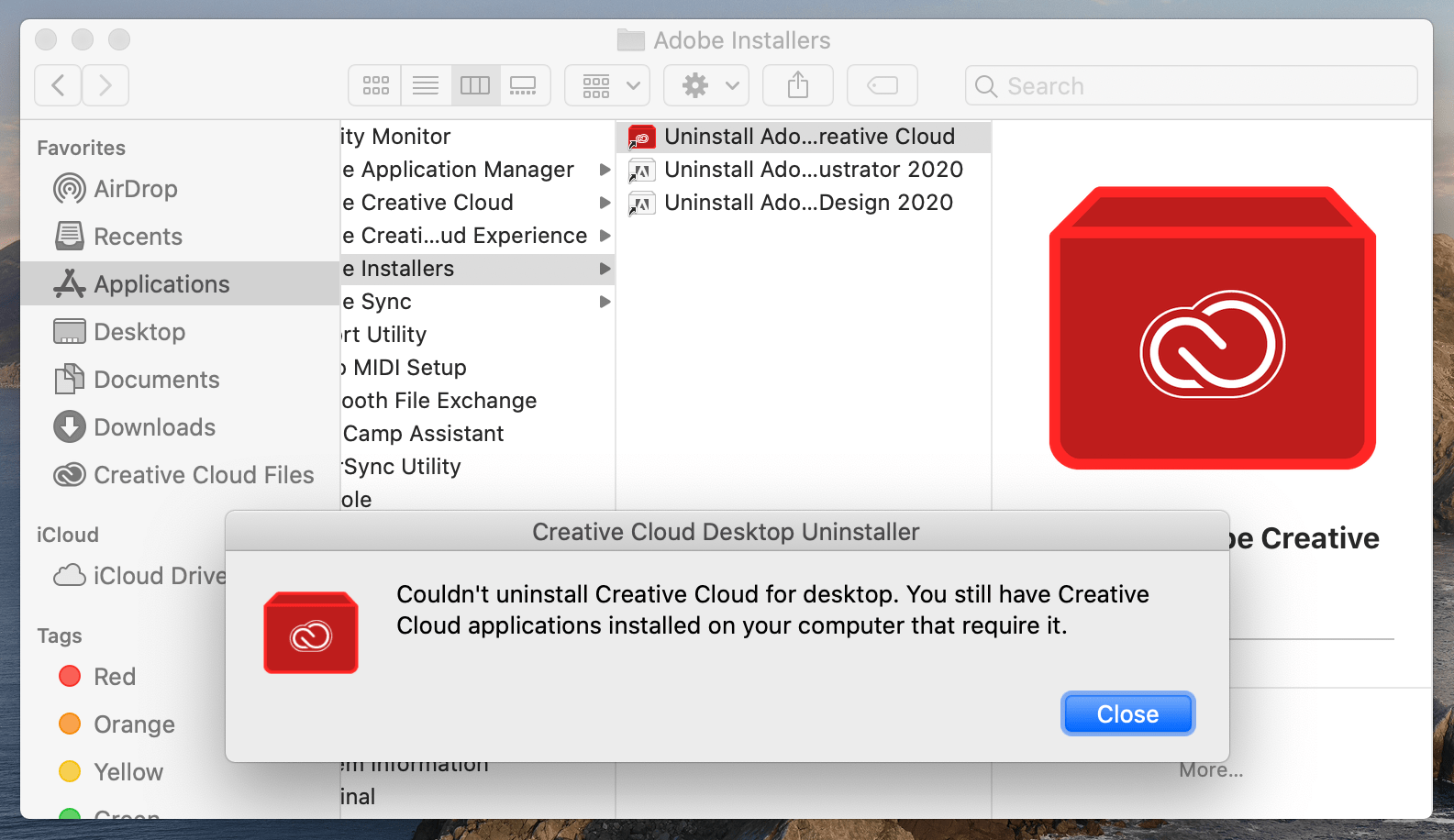
Task: Select the Installers folder row
Action: pos(477,269)
